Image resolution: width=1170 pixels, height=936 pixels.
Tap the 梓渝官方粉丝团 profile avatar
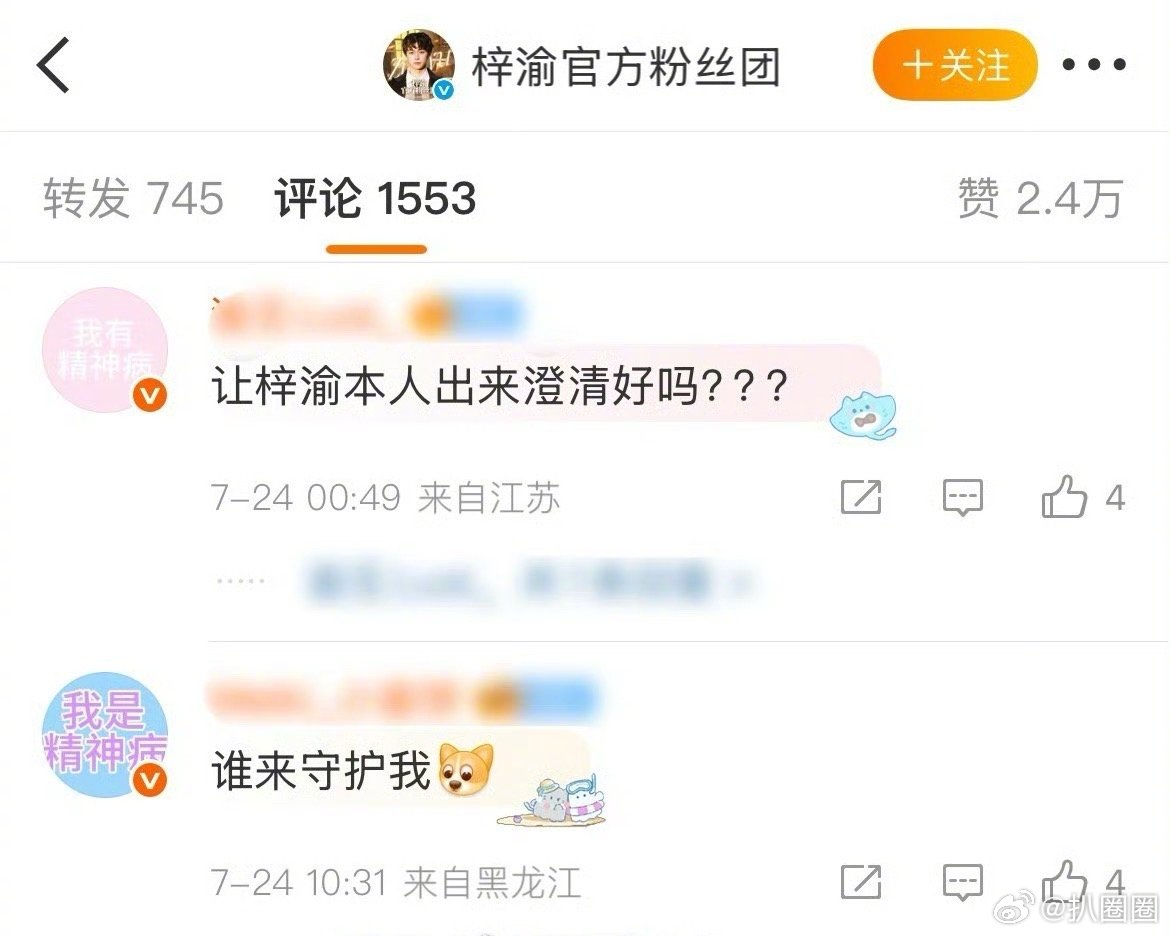pyautogui.click(x=419, y=65)
